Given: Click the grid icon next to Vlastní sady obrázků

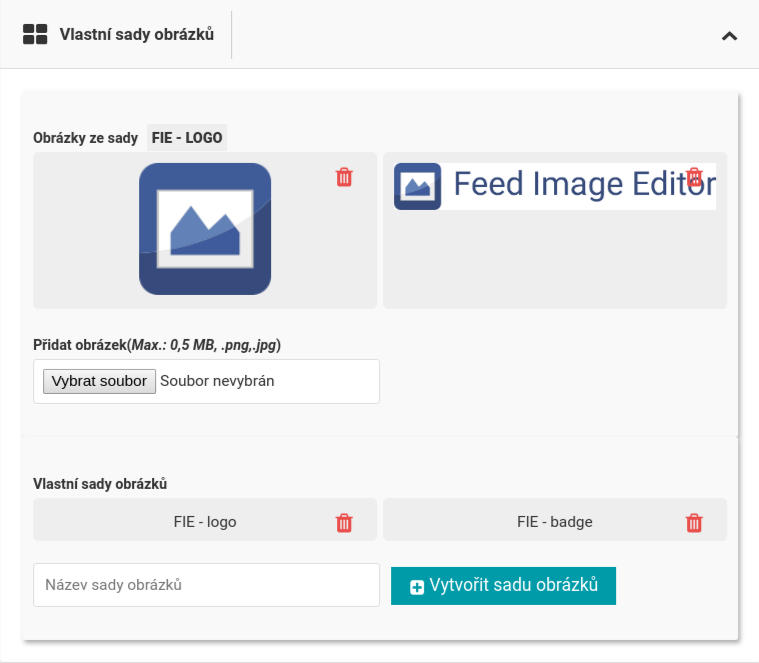Looking at the screenshot, I should 35,34.
